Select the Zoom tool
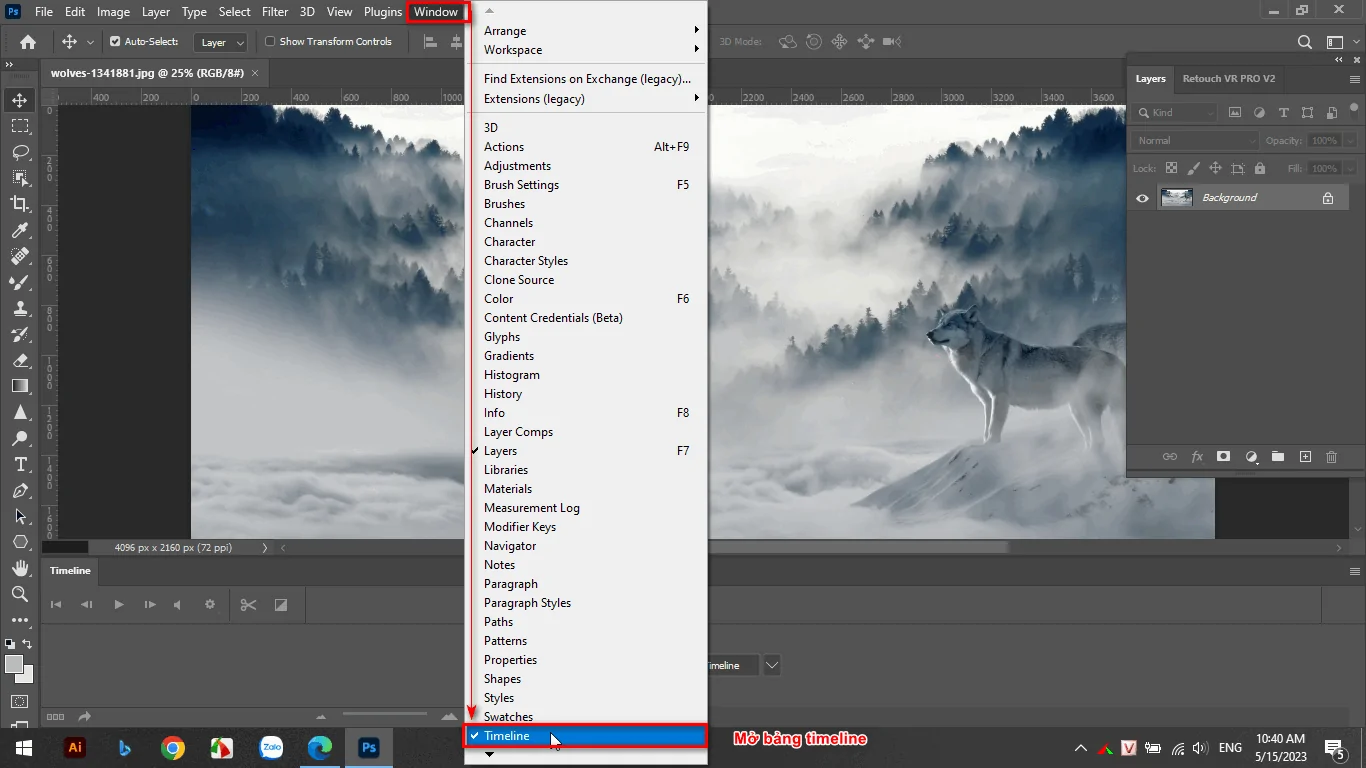This screenshot has width=1366, height=768. [20, 595]
